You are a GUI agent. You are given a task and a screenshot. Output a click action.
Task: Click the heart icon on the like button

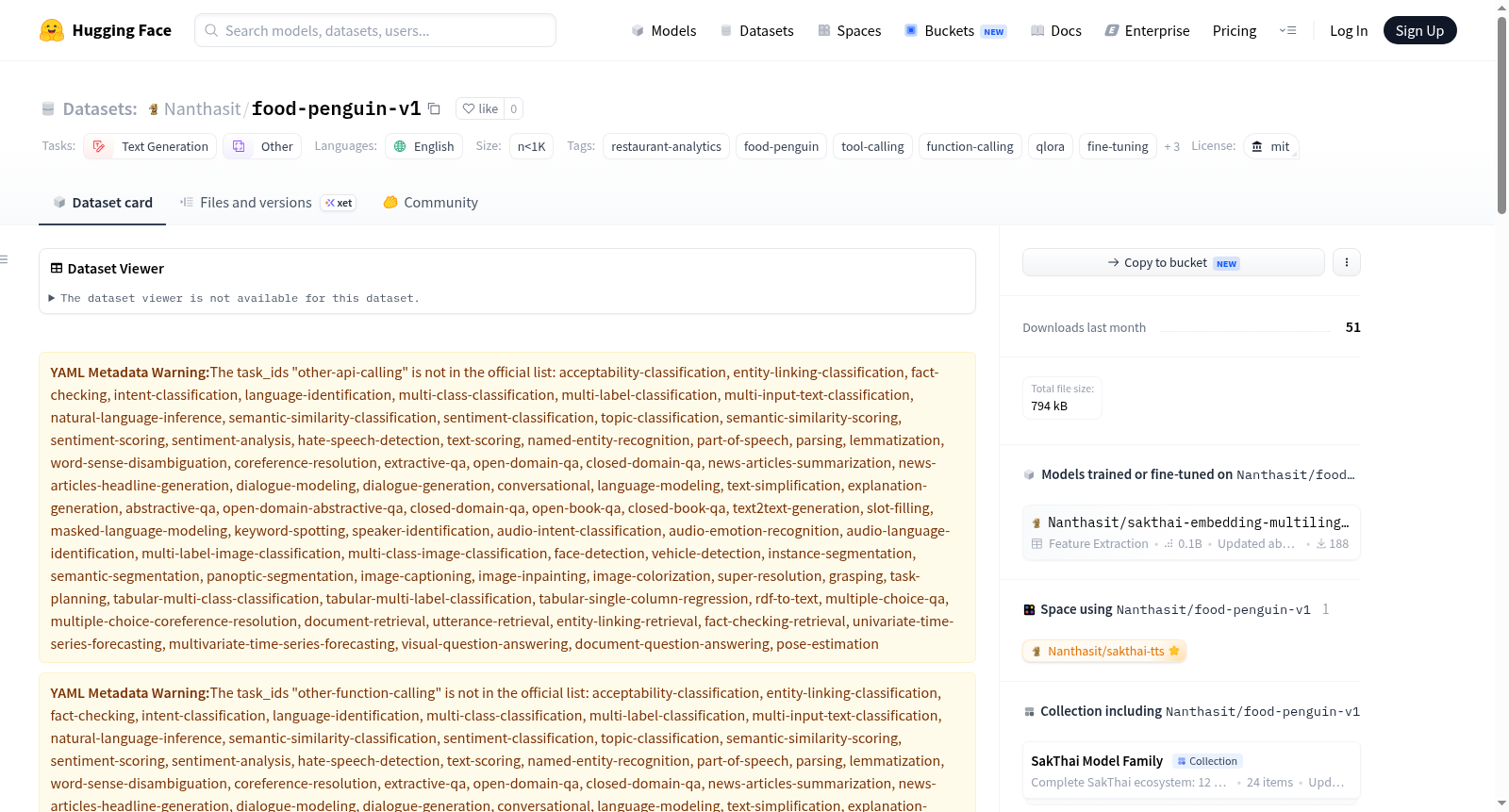469,108
